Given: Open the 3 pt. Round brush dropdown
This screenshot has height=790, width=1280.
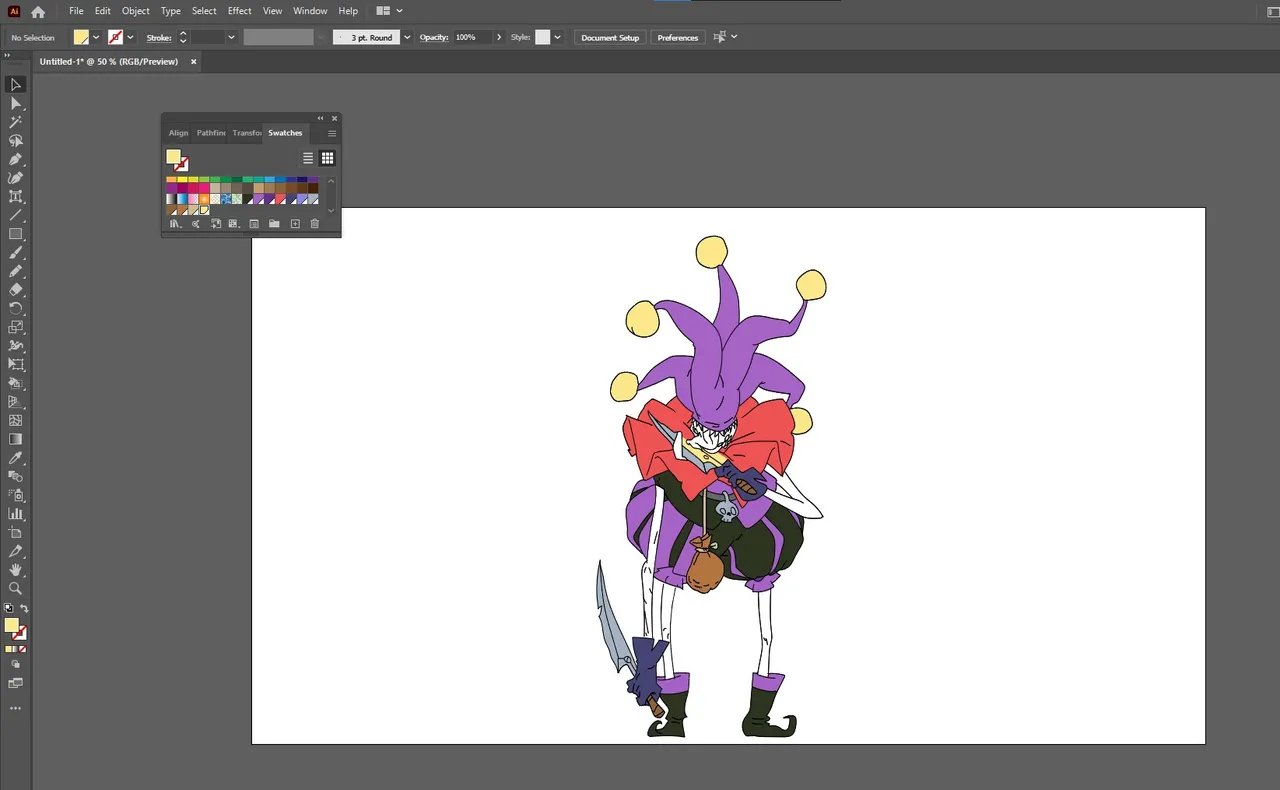Looking at the screenshot, I should click(x=407, y=37).
